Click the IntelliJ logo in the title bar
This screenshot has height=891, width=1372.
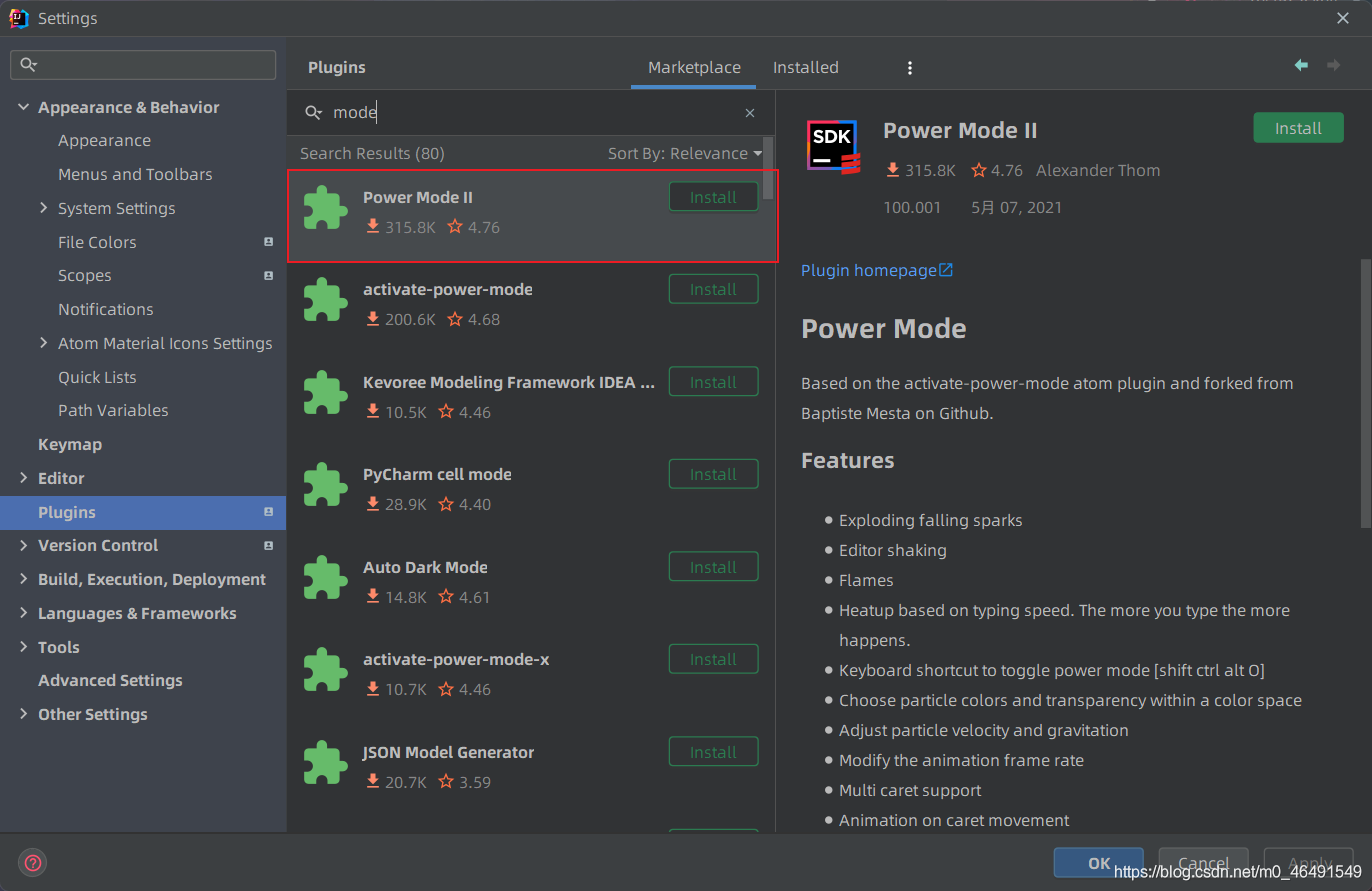pos(19,18)
